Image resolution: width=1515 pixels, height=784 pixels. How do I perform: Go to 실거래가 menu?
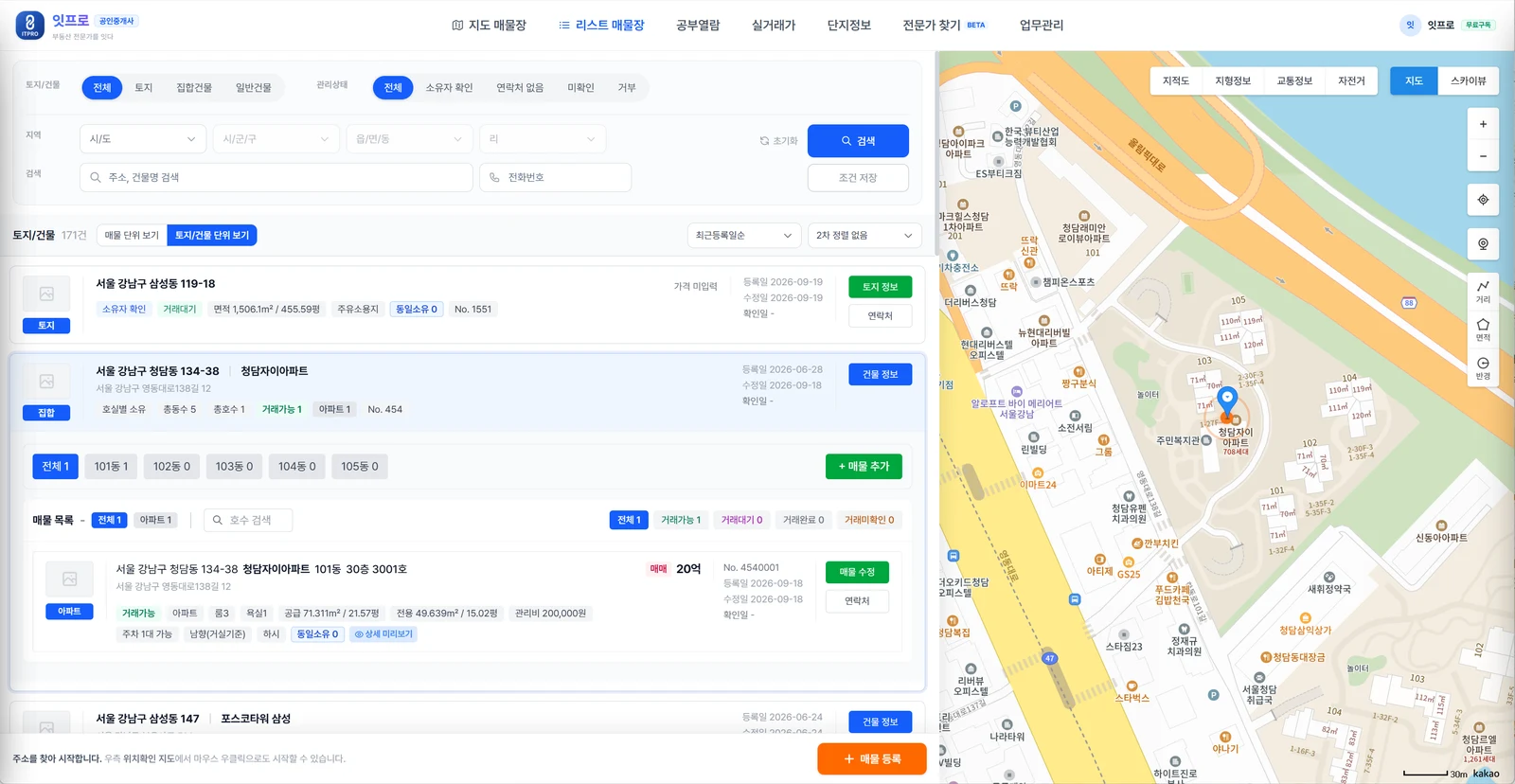pos(774,26)
